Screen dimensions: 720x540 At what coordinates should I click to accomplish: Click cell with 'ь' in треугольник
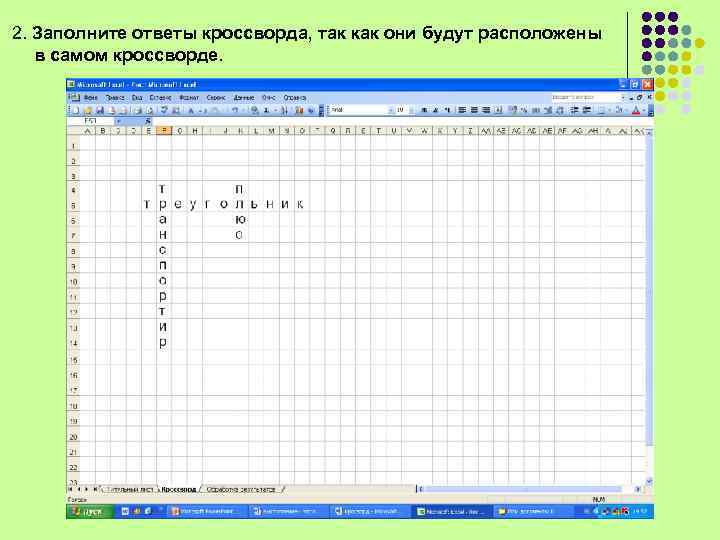click(x=256, y=204)
